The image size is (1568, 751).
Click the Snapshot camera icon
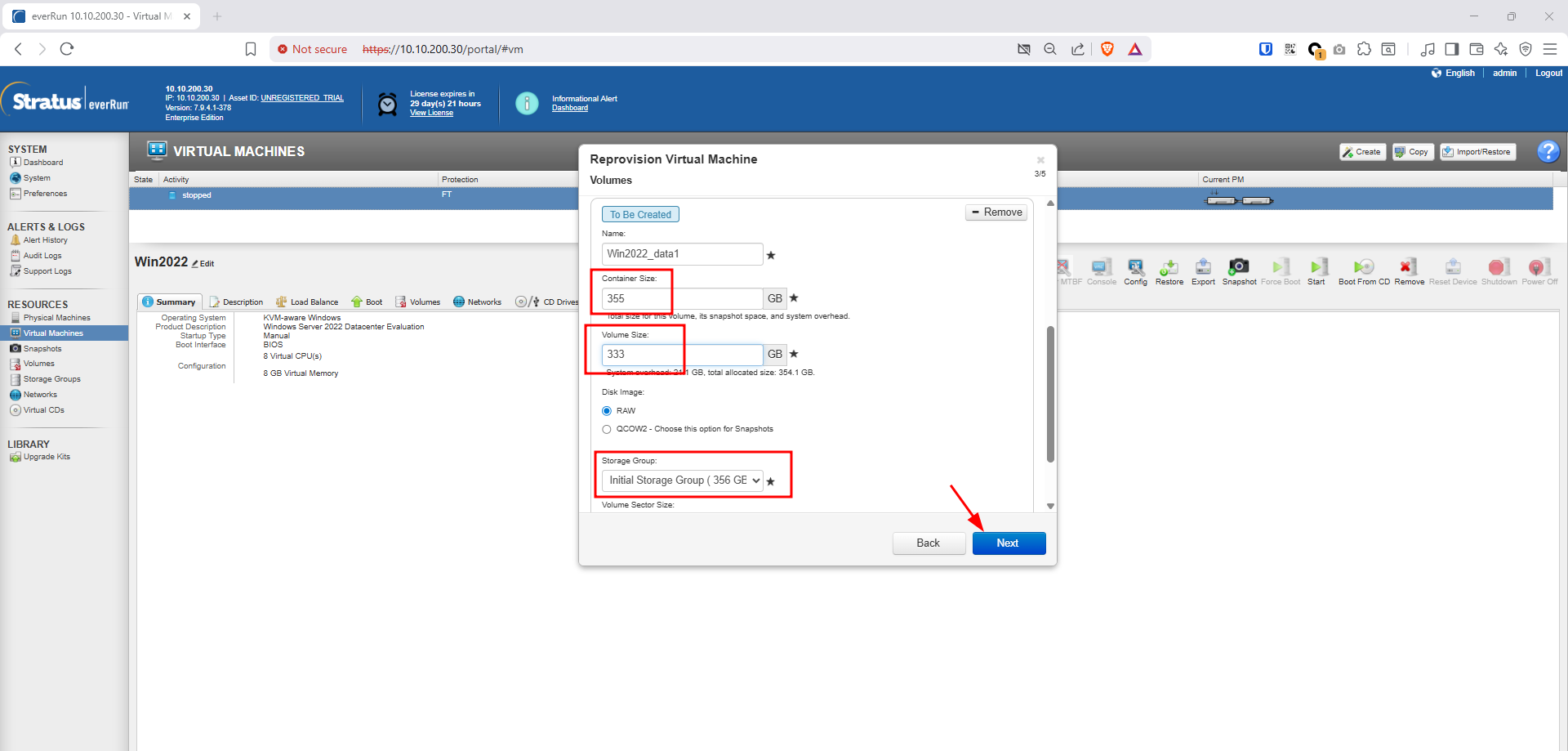tap(1239, 268)
